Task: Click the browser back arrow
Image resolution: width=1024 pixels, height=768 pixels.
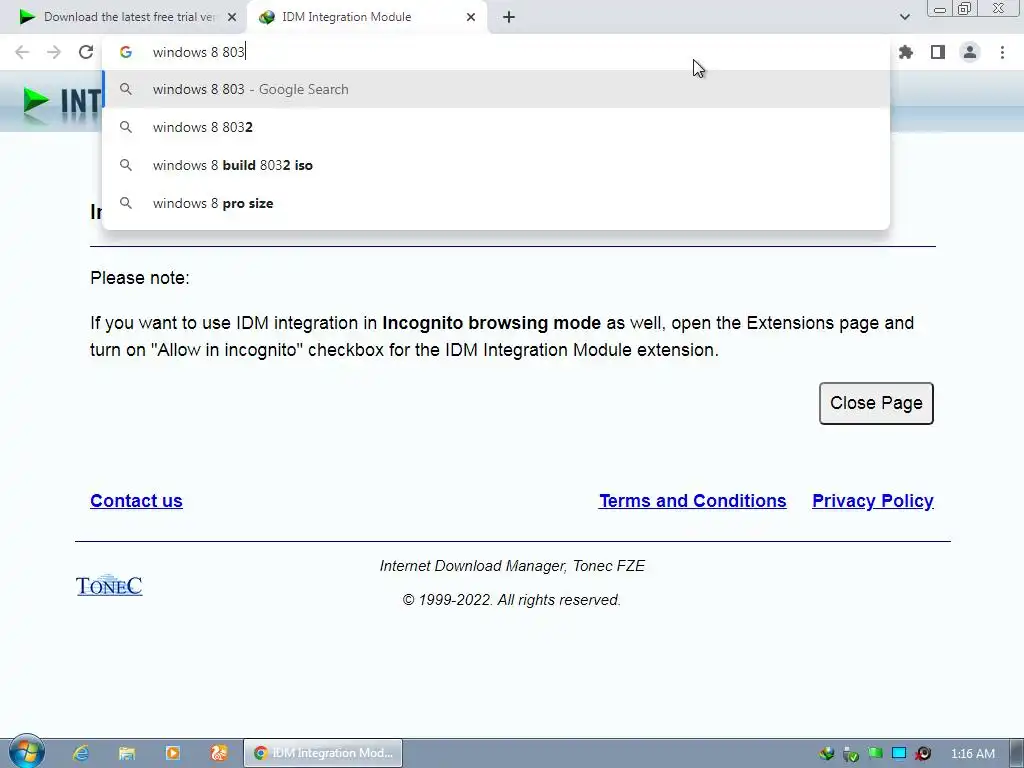Action: click(x=22, y=52)
